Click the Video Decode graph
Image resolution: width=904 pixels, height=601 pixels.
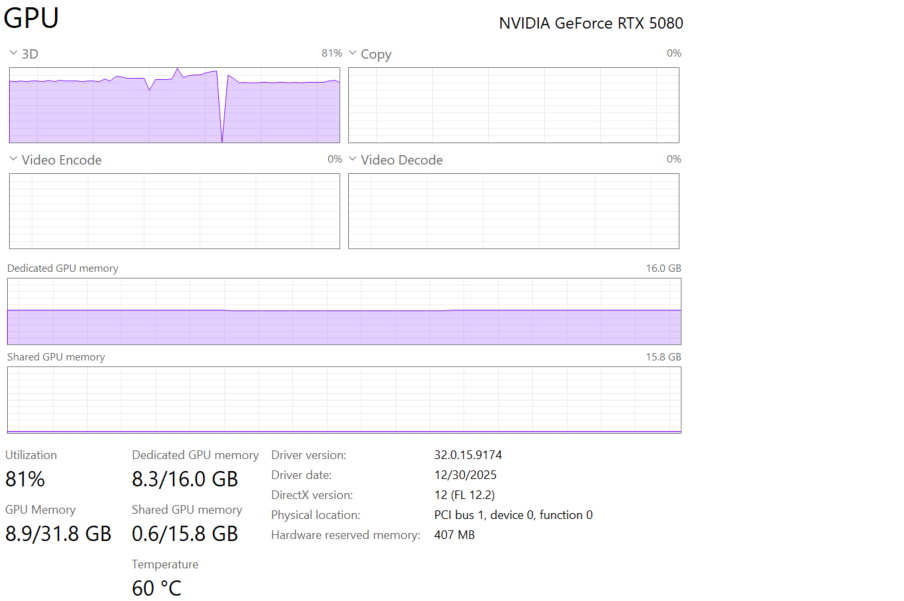coord(514,211)
